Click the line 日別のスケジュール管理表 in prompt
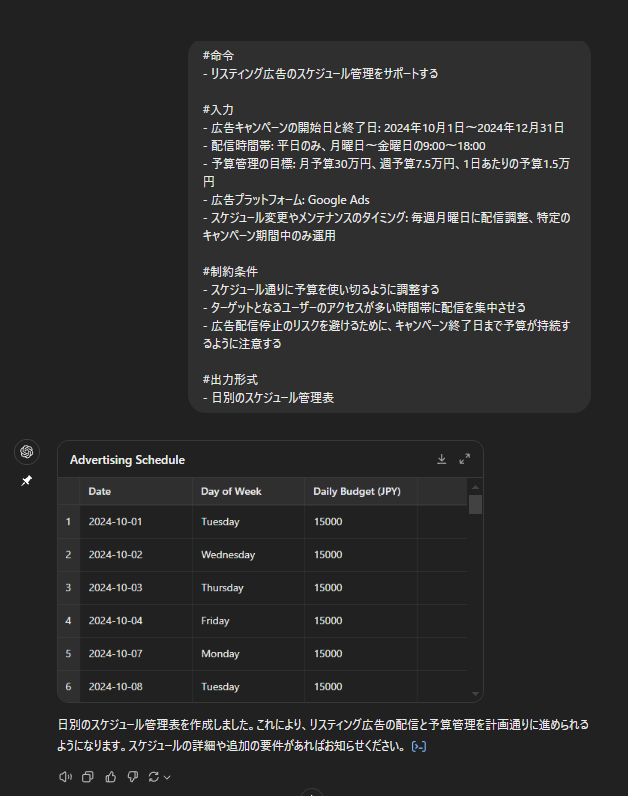This screenshot has height=796, width=628. coord(269,397)
